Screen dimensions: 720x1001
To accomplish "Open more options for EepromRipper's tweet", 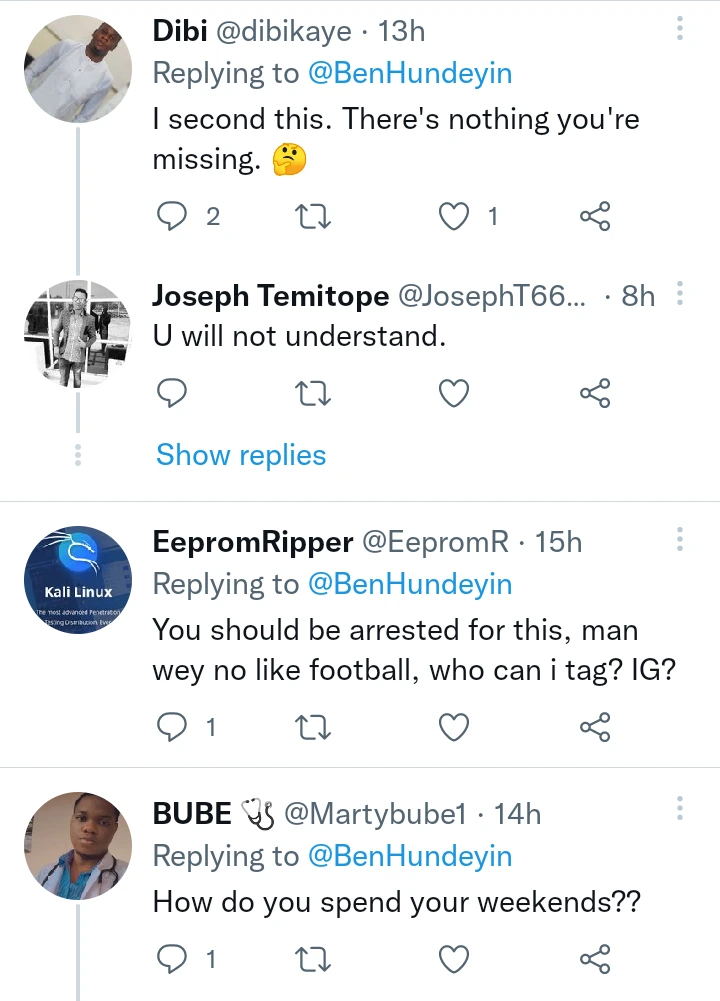I will (x=680, y=540).
